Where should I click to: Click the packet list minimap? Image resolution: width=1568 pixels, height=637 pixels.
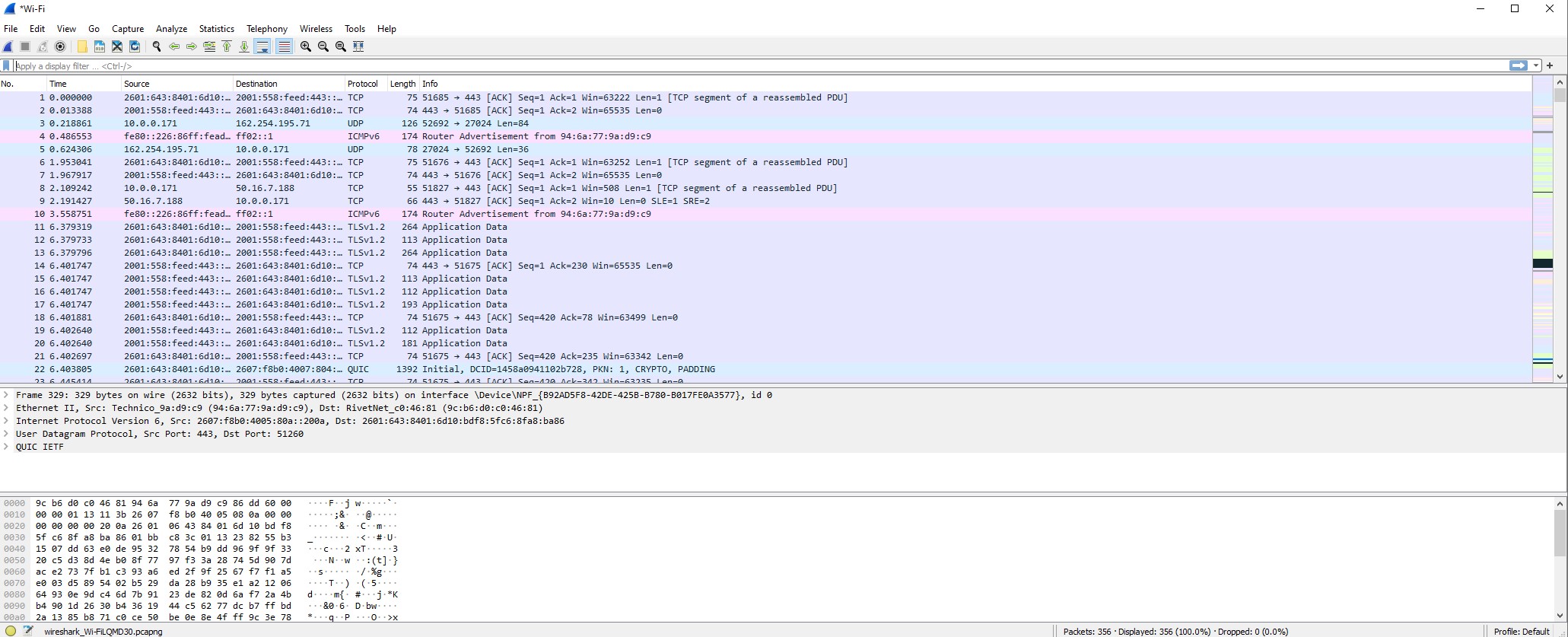tap(1542, 228)
